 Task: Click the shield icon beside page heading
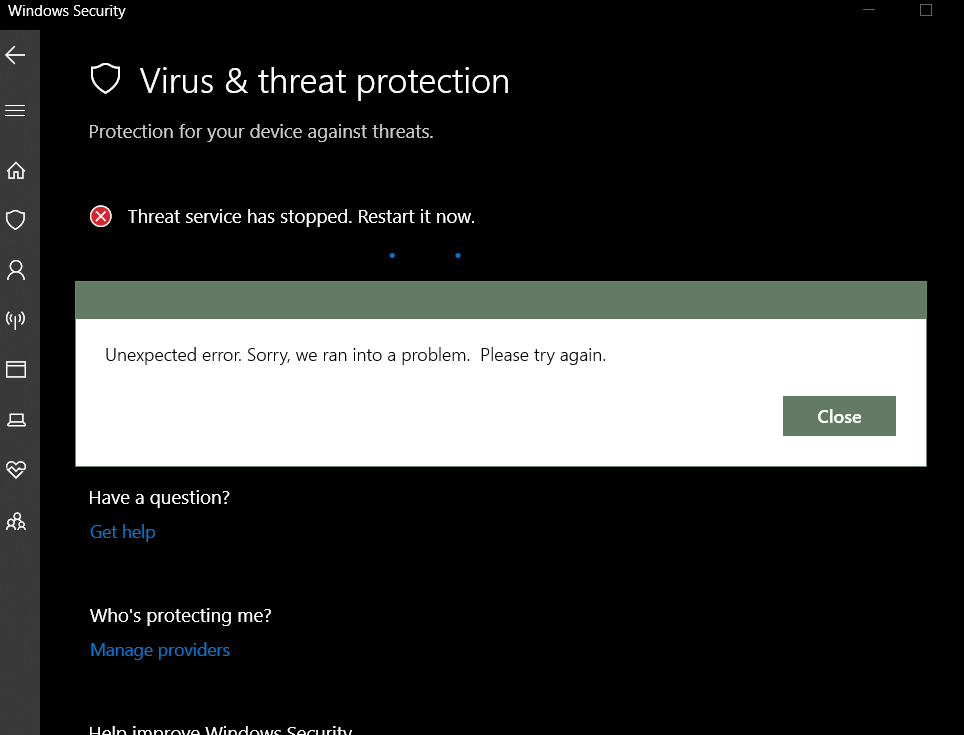[x=105, y=80]
